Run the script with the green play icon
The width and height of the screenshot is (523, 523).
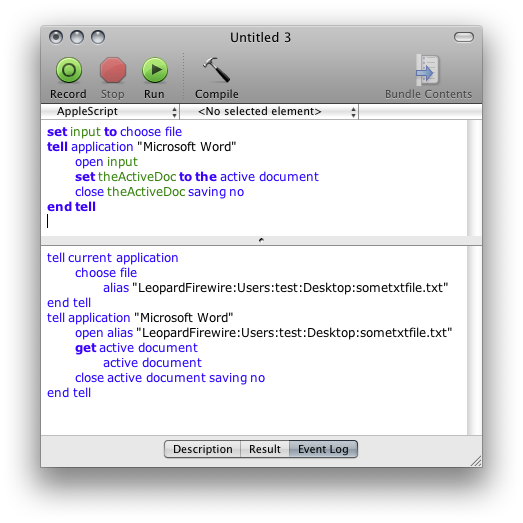(x=155, y=70)
